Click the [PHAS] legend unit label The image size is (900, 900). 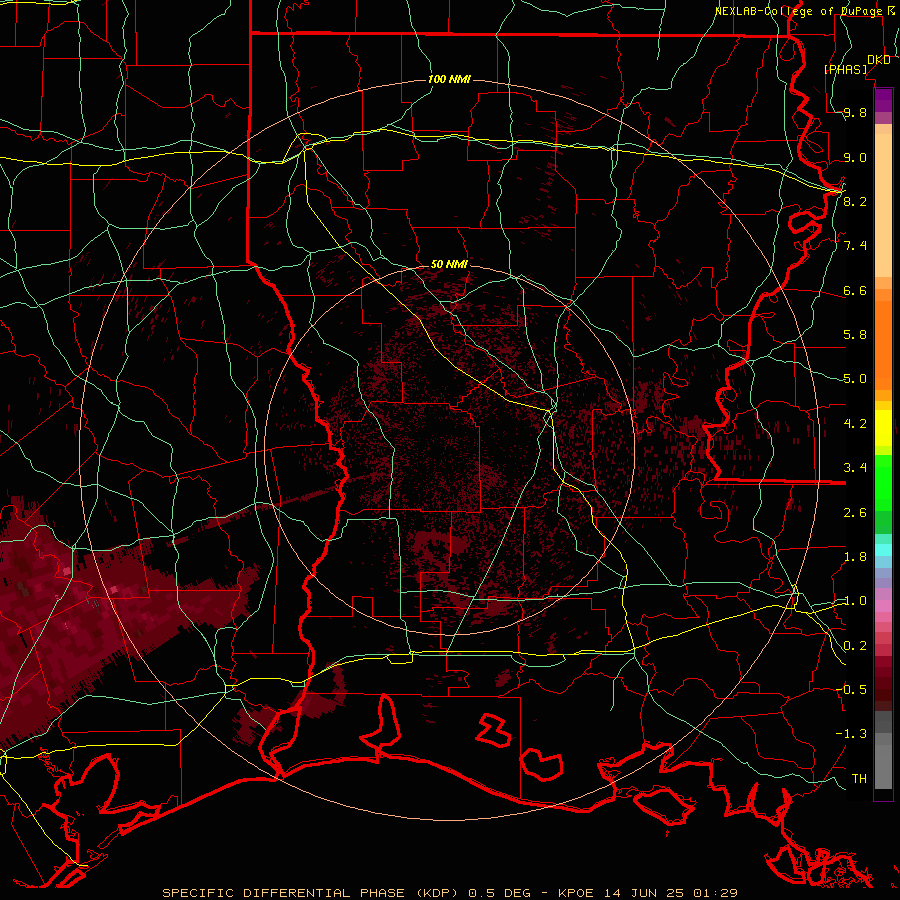[x=846, y=69]
